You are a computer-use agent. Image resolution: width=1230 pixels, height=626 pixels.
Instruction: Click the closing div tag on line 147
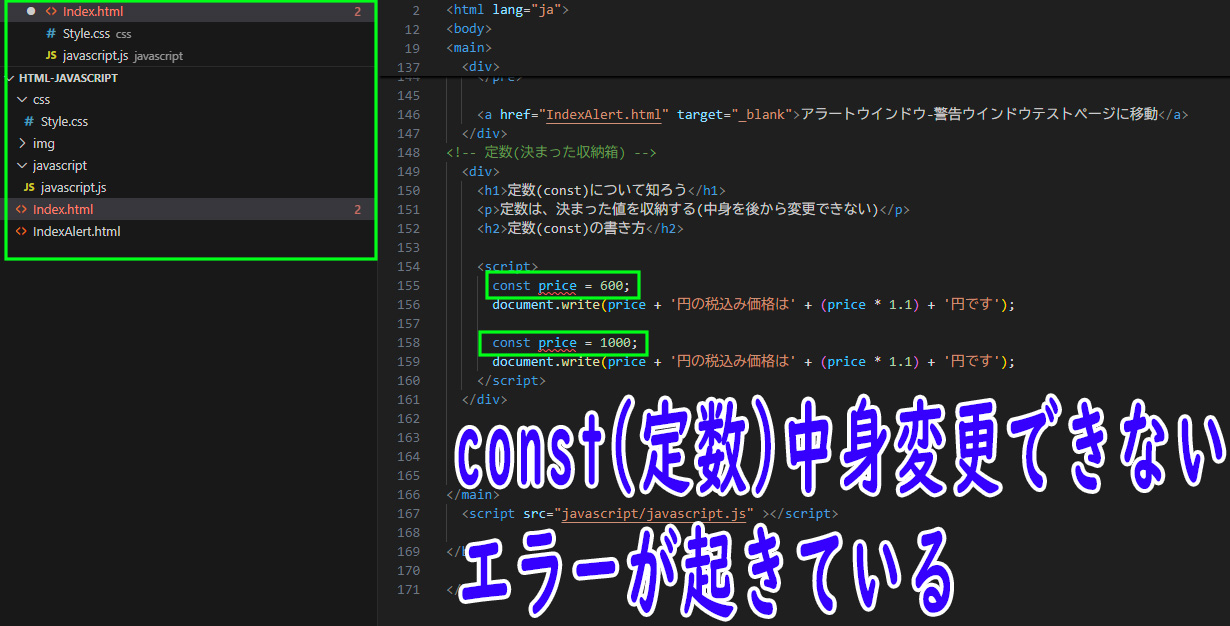coord(485,133)
